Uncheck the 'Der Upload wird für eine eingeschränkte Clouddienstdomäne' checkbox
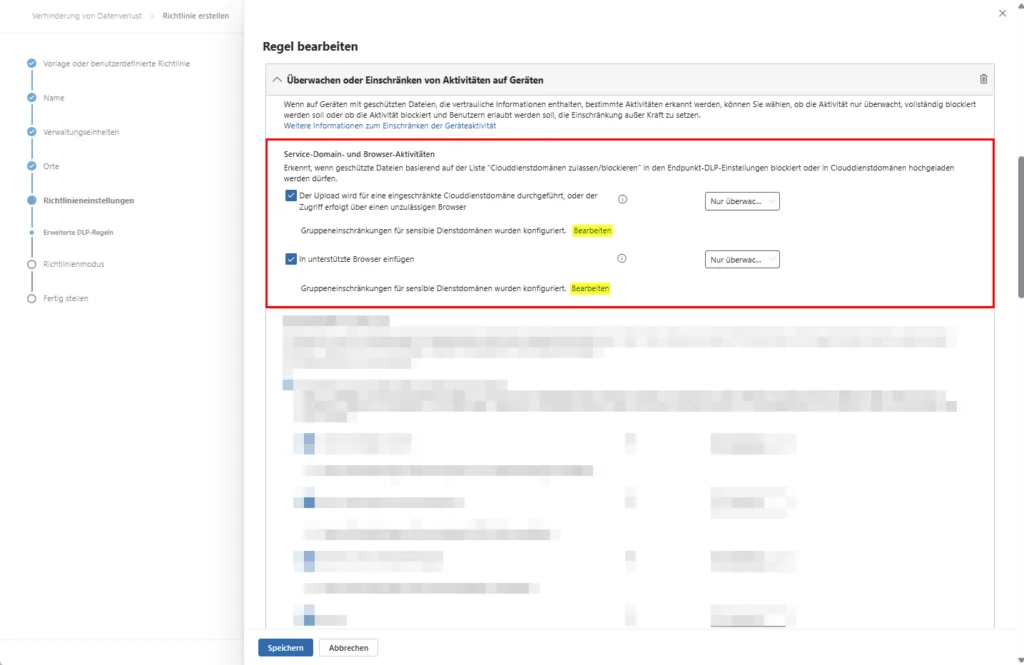Screen dimensions: 1024x665 click(x=291, y=196)
